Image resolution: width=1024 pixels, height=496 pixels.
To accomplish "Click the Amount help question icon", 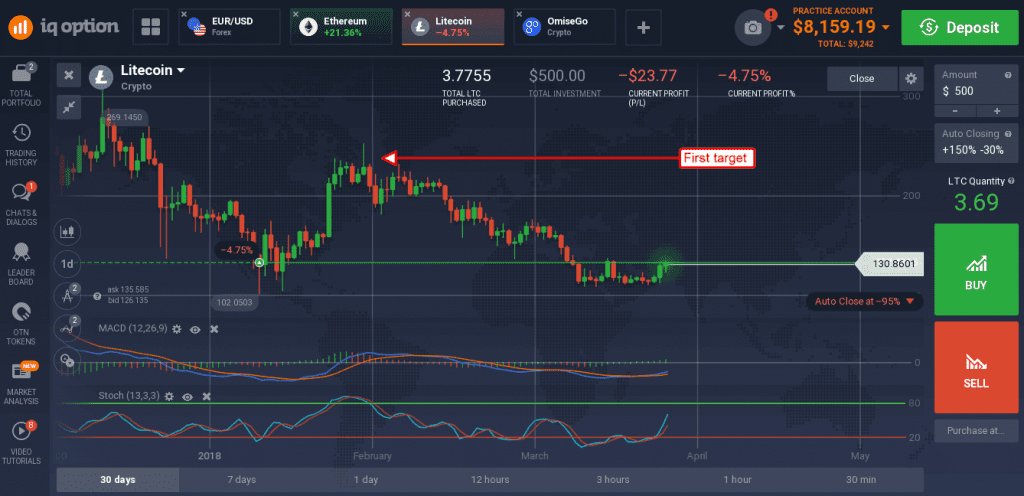I will pos(1008,74).
